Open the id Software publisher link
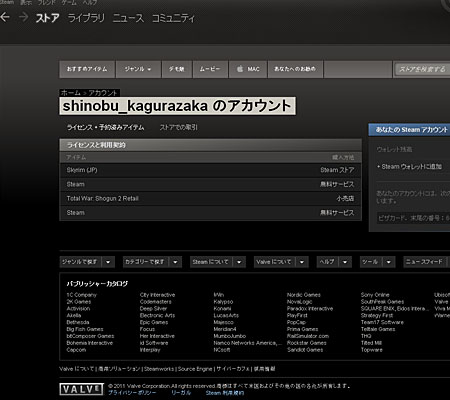450x400 pixels. pyautogui.click(x=154, y=343)
